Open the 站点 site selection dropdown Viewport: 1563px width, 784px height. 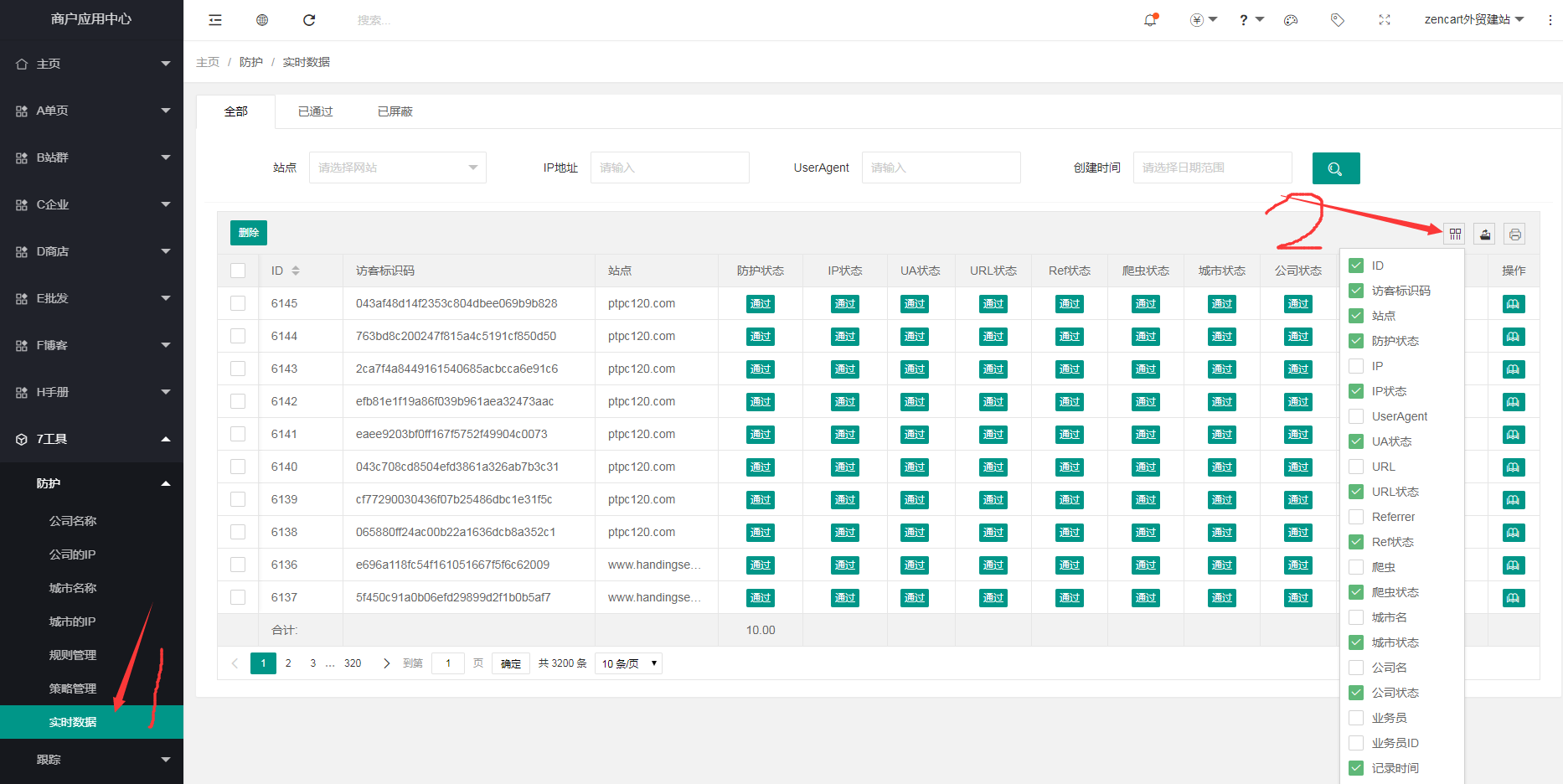coord(397,168)
